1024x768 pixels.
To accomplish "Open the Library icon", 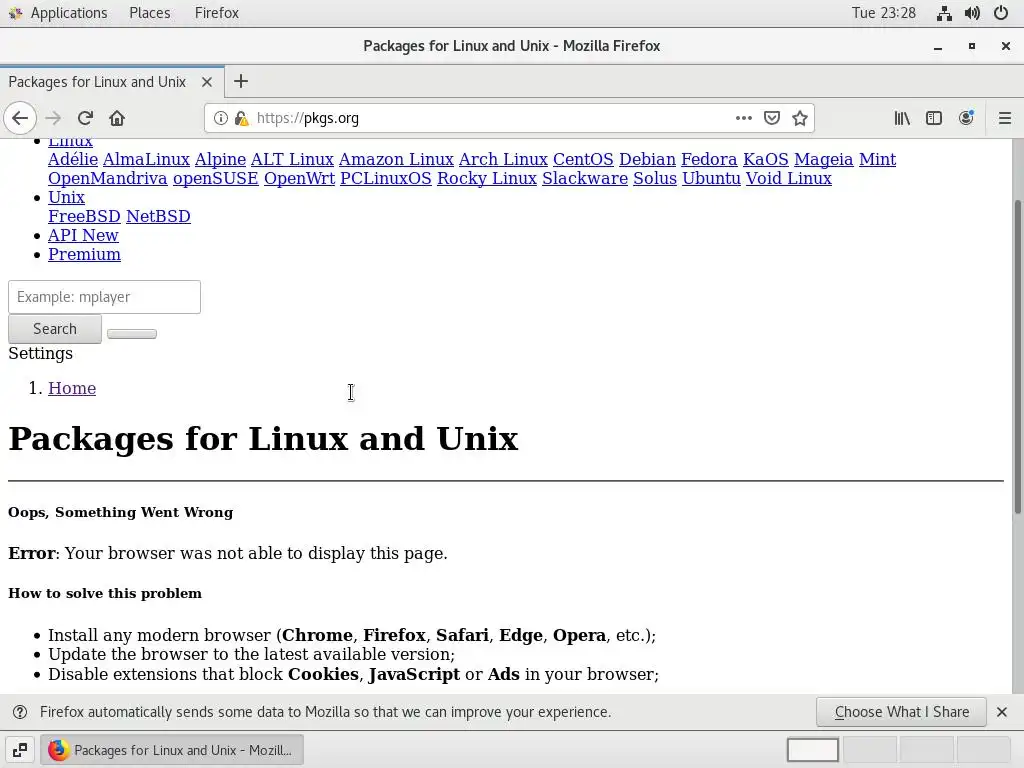I will (x=902, y=118).
